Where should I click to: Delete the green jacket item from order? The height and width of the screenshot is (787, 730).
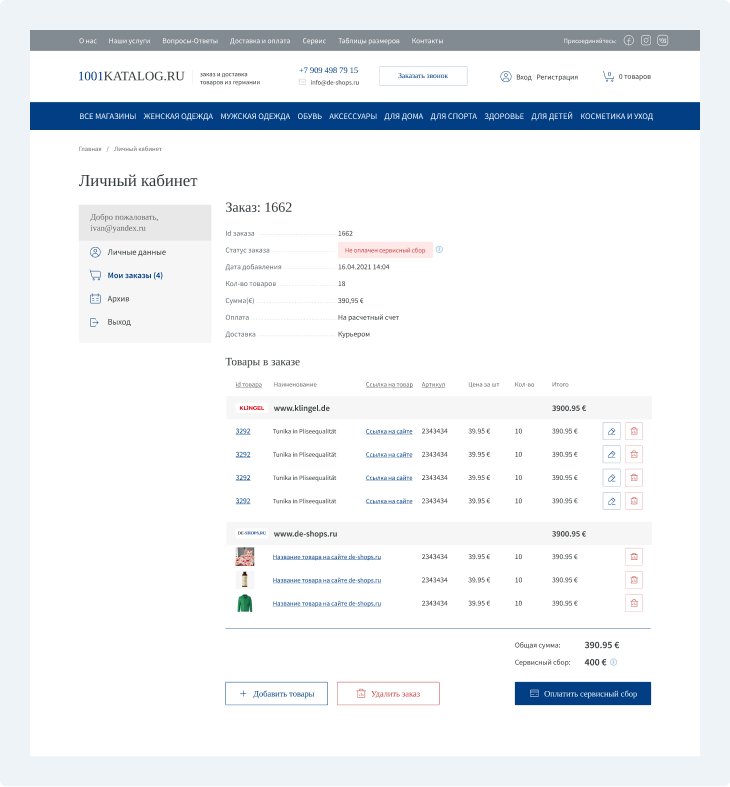coord(634,603)
